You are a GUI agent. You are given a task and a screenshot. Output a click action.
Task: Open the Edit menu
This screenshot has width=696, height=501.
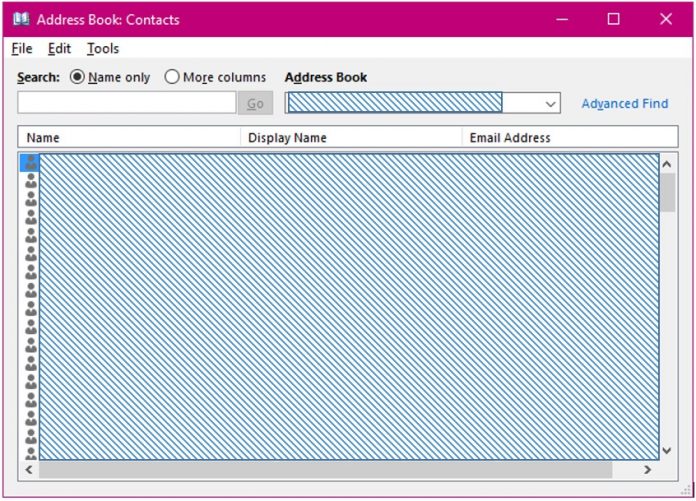(59, 48)
